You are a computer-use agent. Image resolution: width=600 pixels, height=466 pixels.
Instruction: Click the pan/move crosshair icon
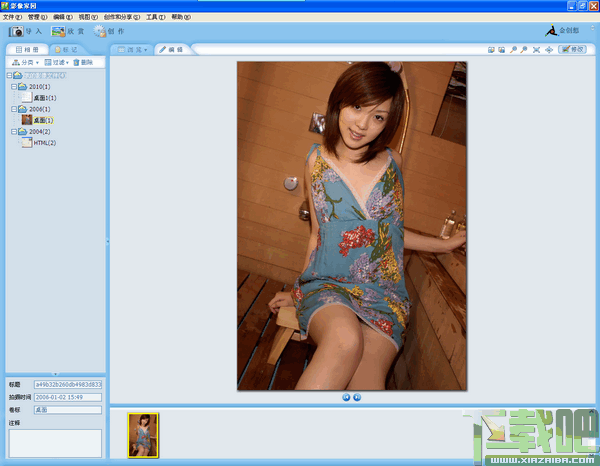coord(549,50)
